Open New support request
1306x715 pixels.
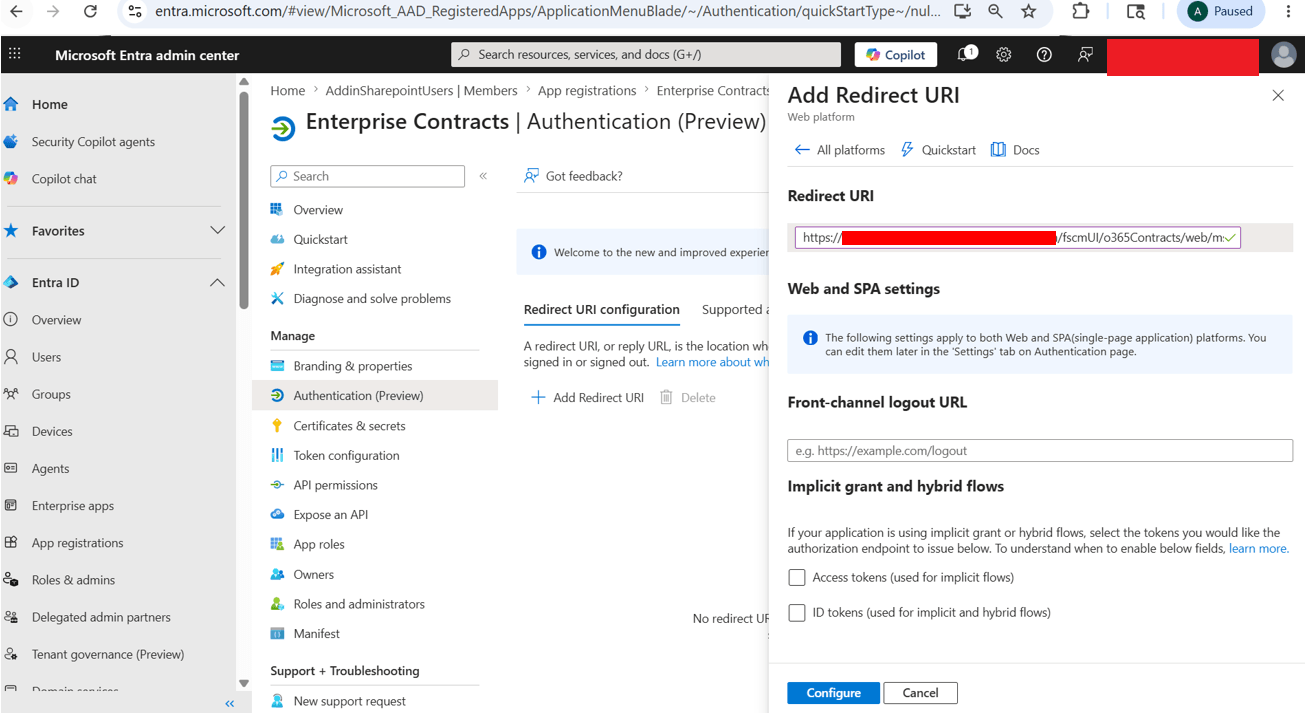349,701
